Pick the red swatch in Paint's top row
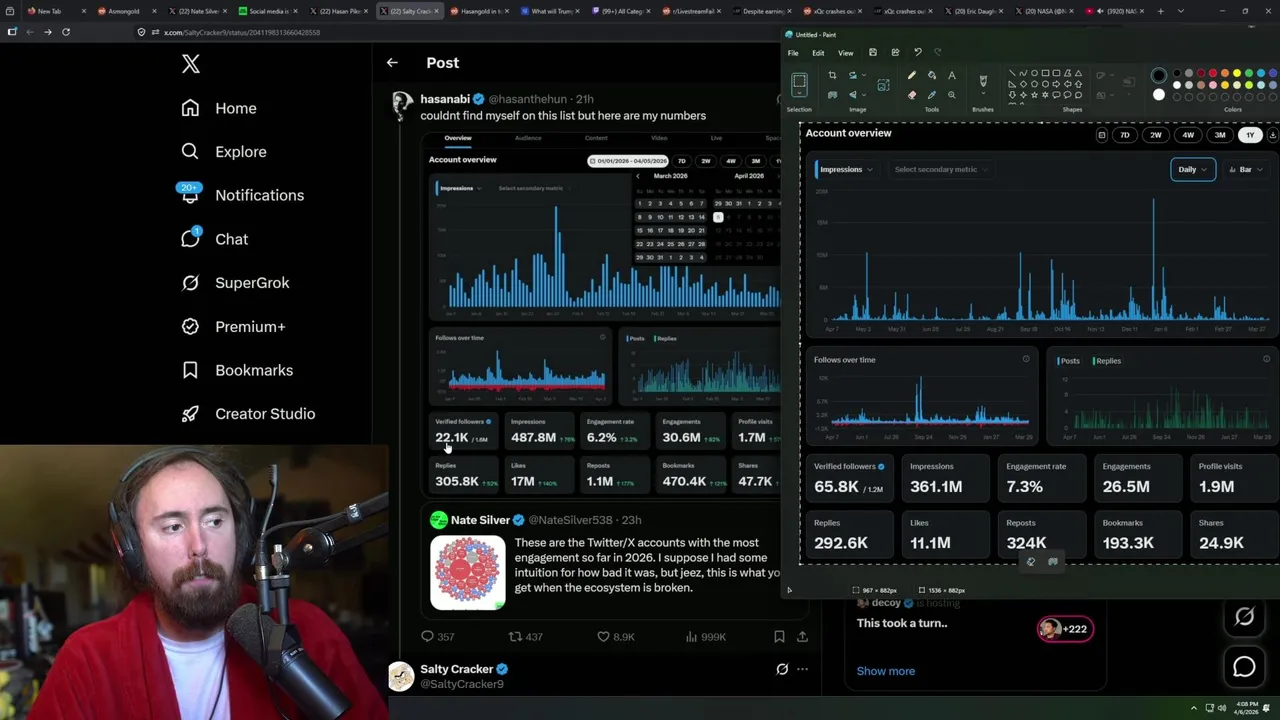Screen dimensions: 1280x720 [1213, 73]
